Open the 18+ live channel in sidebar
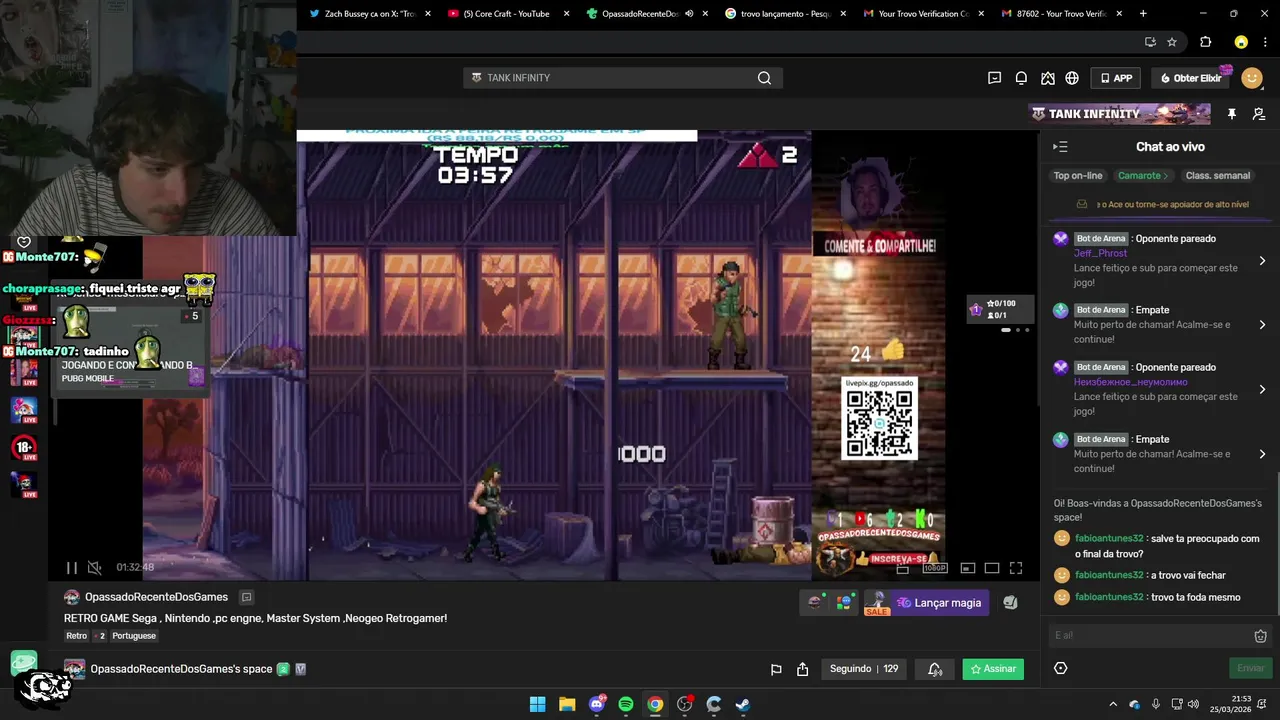The image size is (1280, 720). click(24, 447)
